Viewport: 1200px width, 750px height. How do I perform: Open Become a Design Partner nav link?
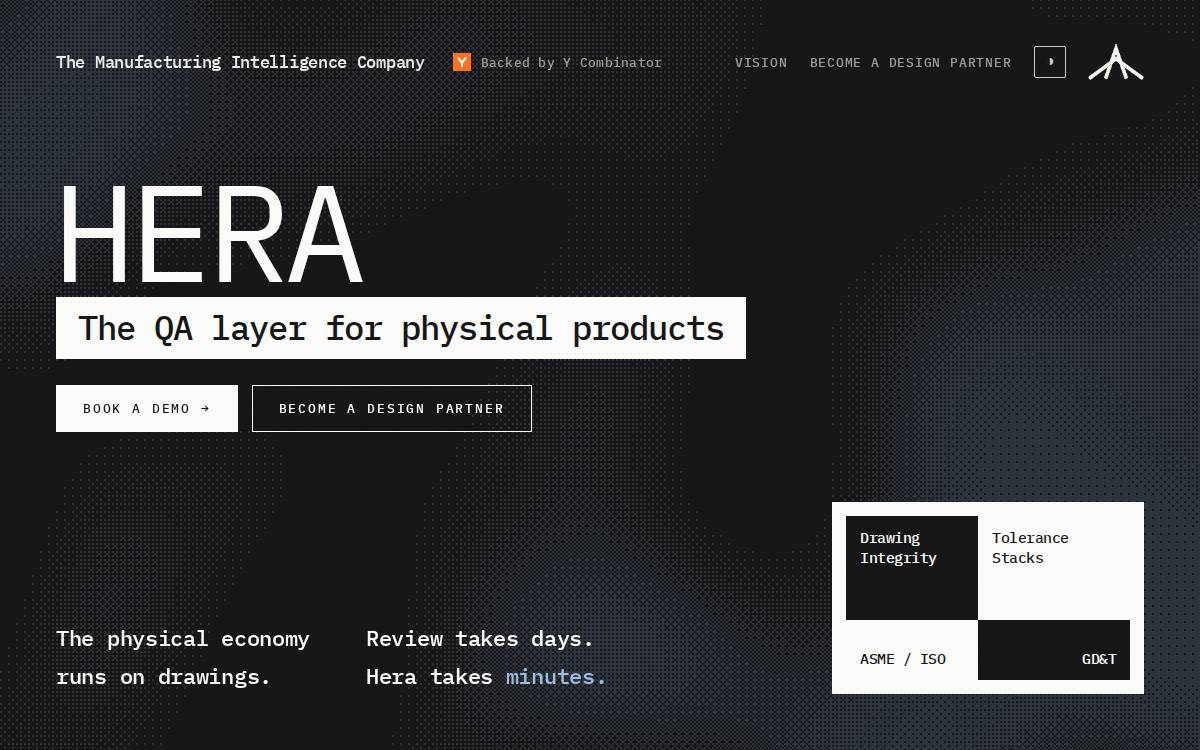[910, 62]
